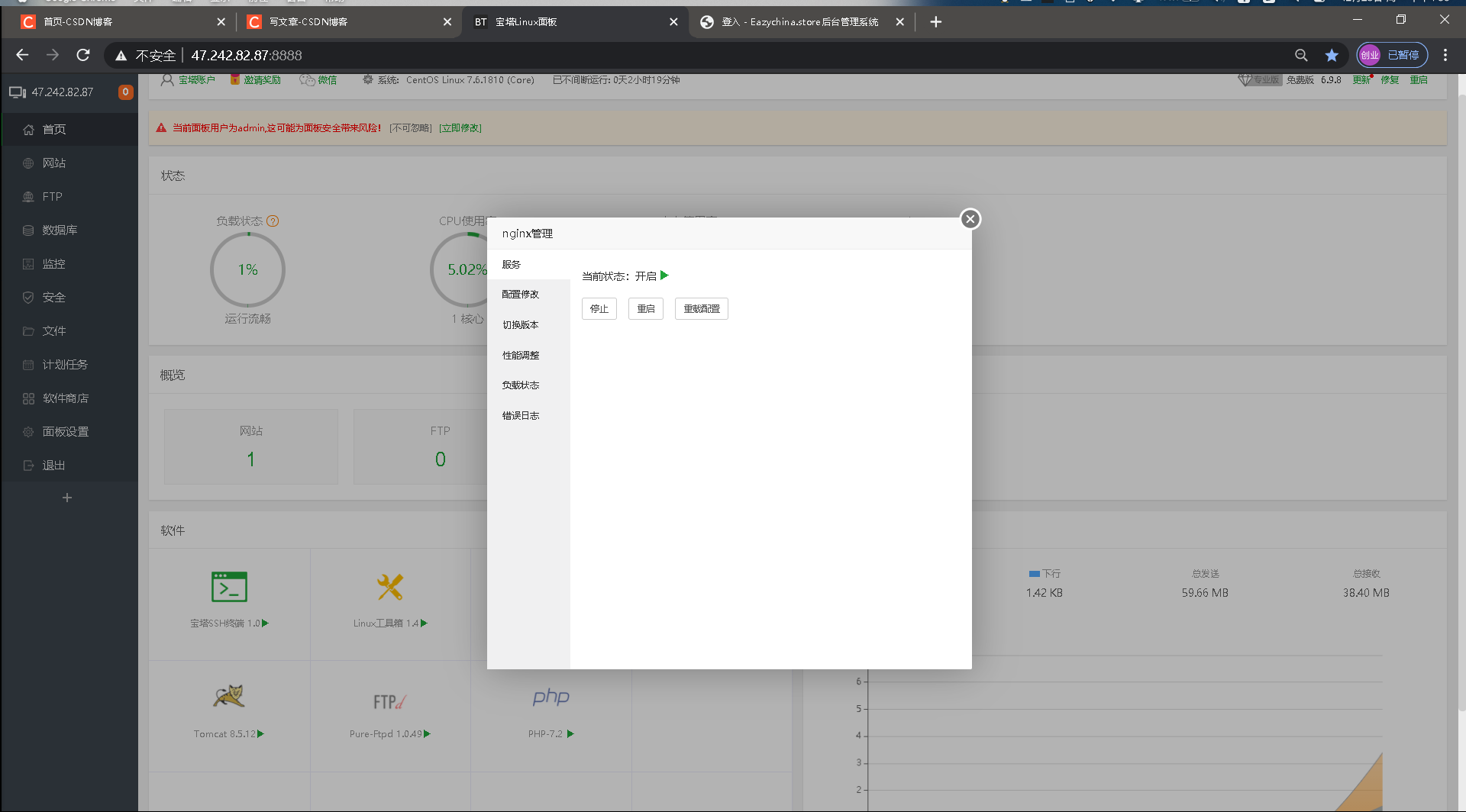This screenshot has height=812, width=1466.
Task: Go to 首页 in the sidebar
Action: 69,130
